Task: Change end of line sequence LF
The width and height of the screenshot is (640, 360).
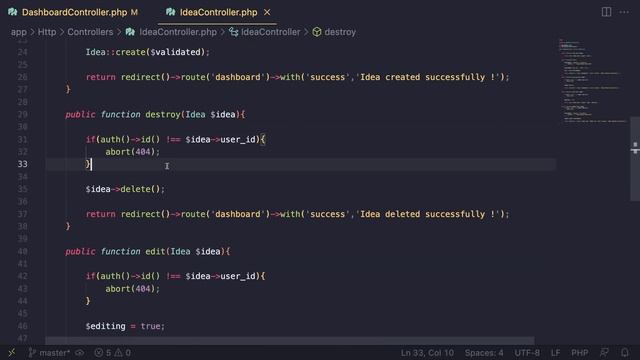Action: [x=555, y=353]
